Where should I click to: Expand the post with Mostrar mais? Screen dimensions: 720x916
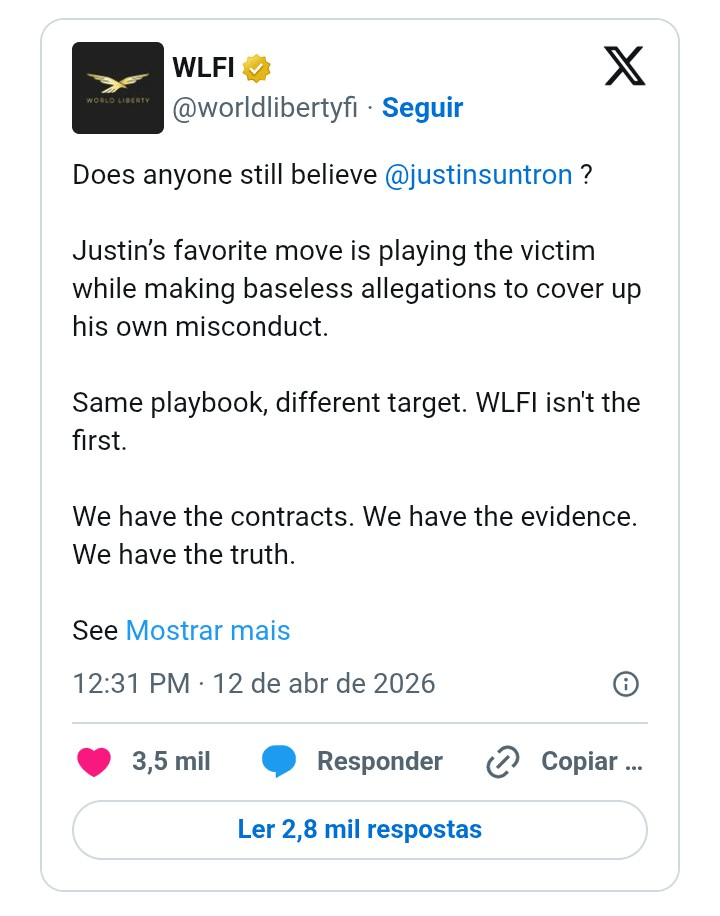208,630
